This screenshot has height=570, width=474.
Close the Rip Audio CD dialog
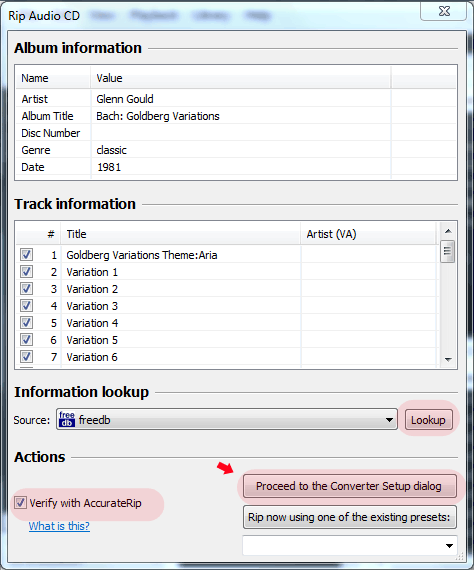[444, 11]
